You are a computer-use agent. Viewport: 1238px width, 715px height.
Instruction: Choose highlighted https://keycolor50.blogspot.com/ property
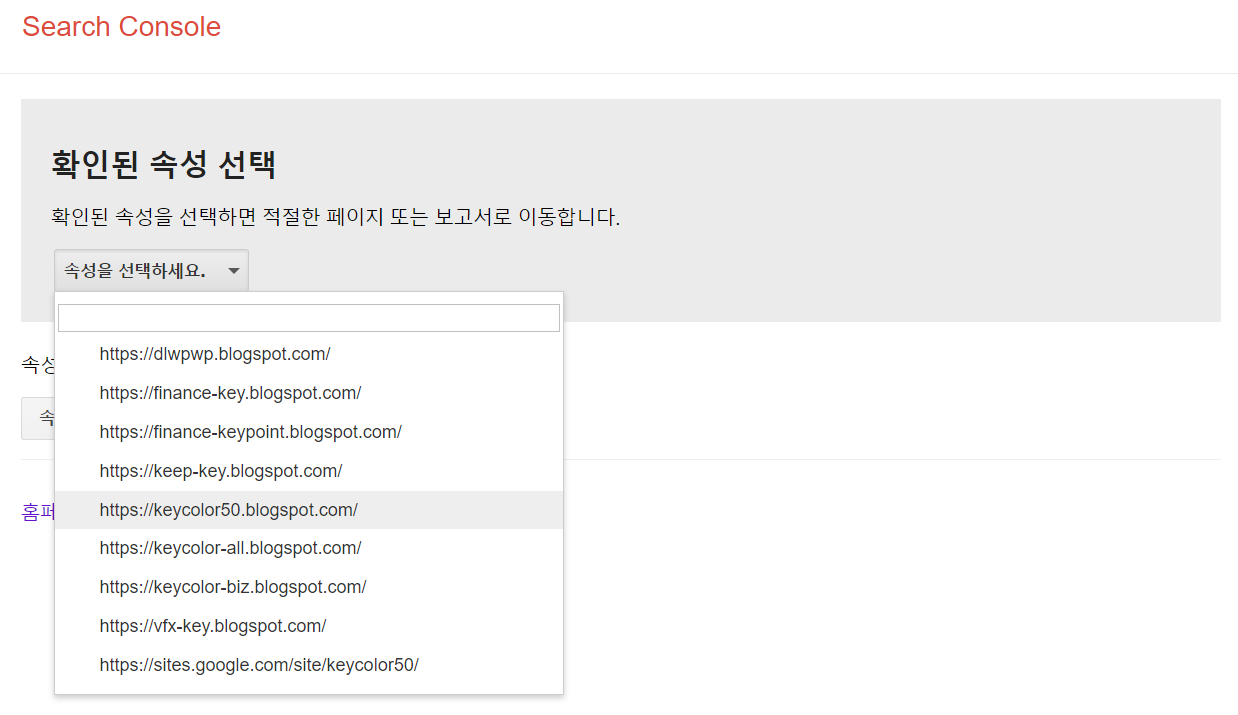click(309, 510)
